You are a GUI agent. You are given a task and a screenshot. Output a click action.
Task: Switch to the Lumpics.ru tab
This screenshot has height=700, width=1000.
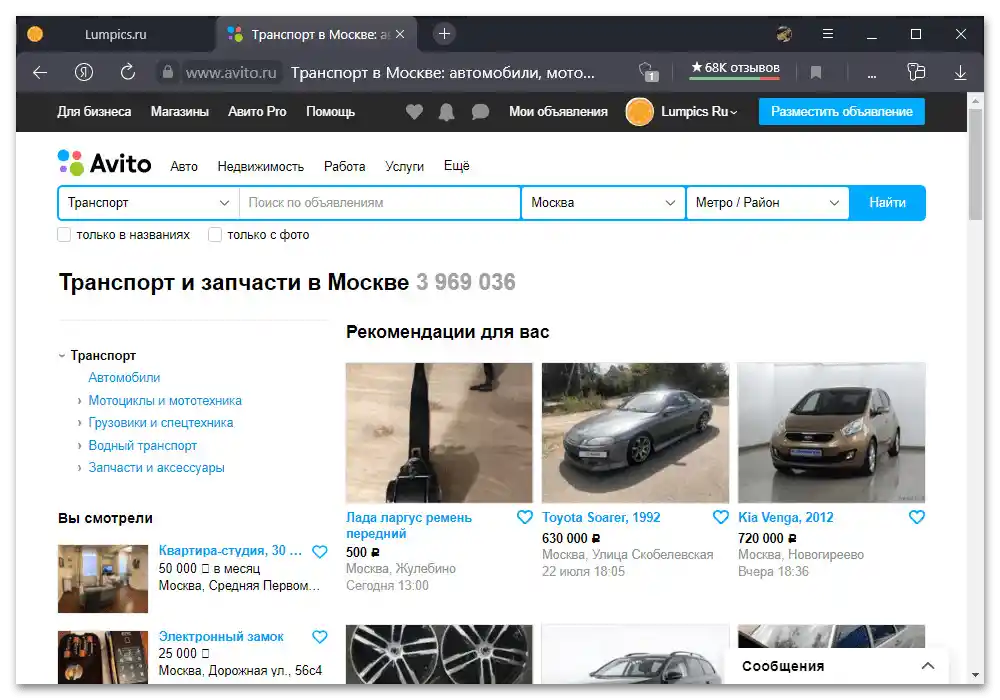(115, 34)
